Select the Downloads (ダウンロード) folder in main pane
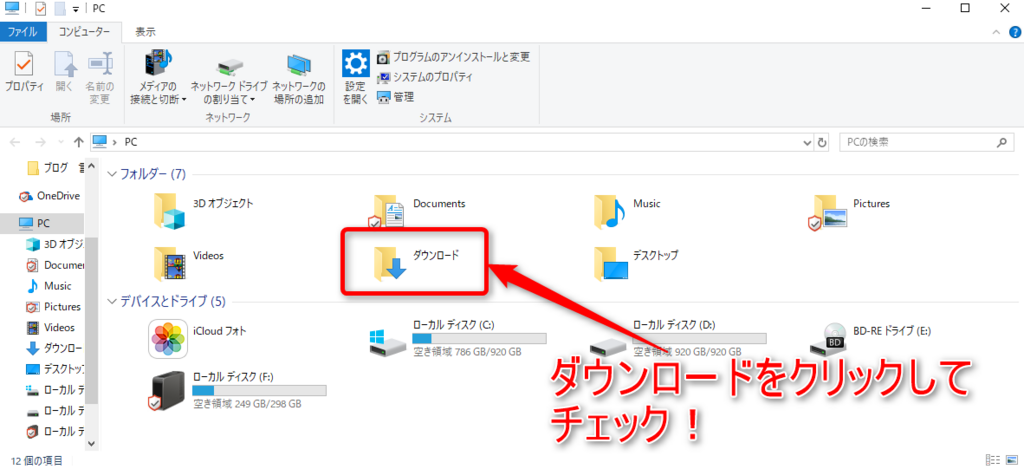This screenshot has height=469, width=1024. coord(416,263)
